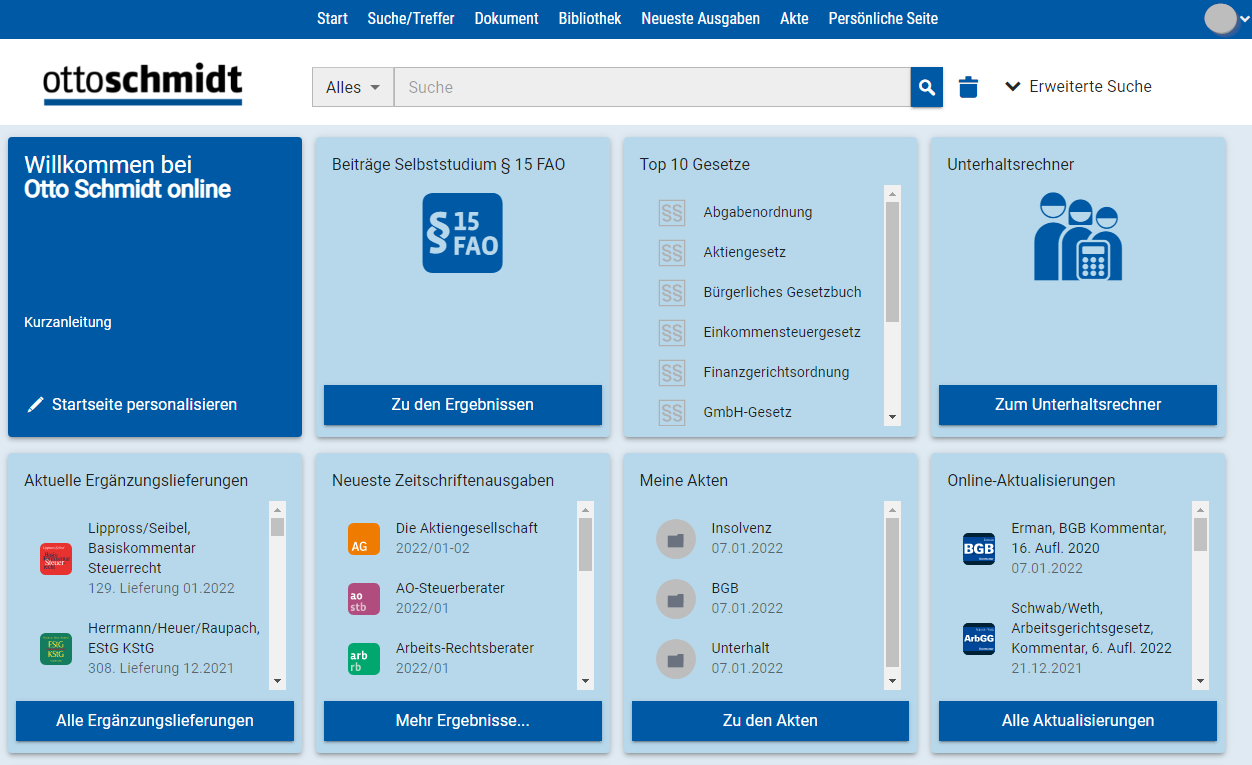Click paragraph icon next to Einkommensteuergesetz
Image resolution: width=1252 pixels, height=765 pixels.
pyautogui.click(x=672, y=332)
